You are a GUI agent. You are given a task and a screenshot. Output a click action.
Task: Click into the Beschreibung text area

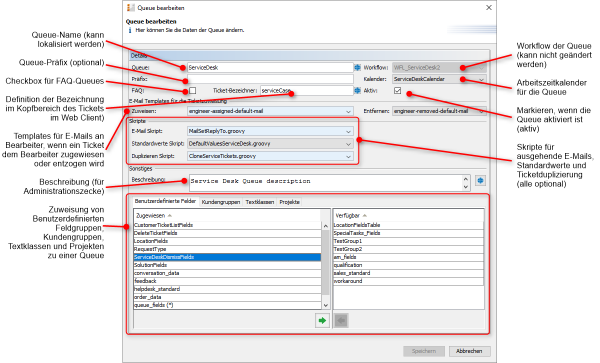tap(326, 183)
